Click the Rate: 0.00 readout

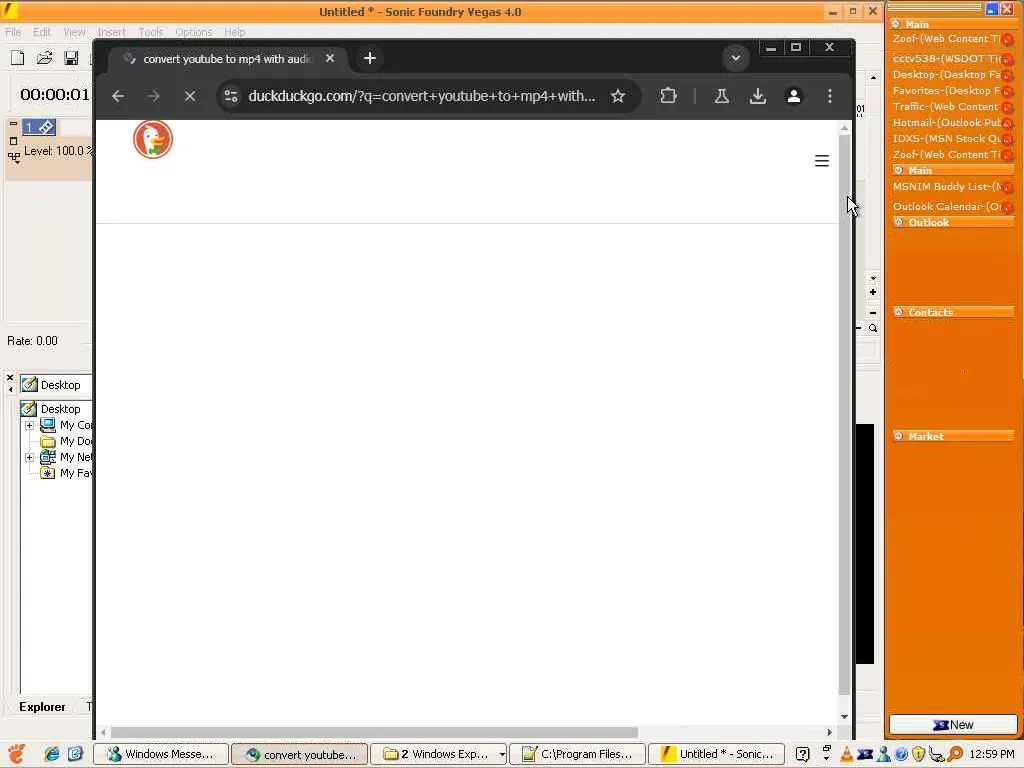click(x=32, y=341)
